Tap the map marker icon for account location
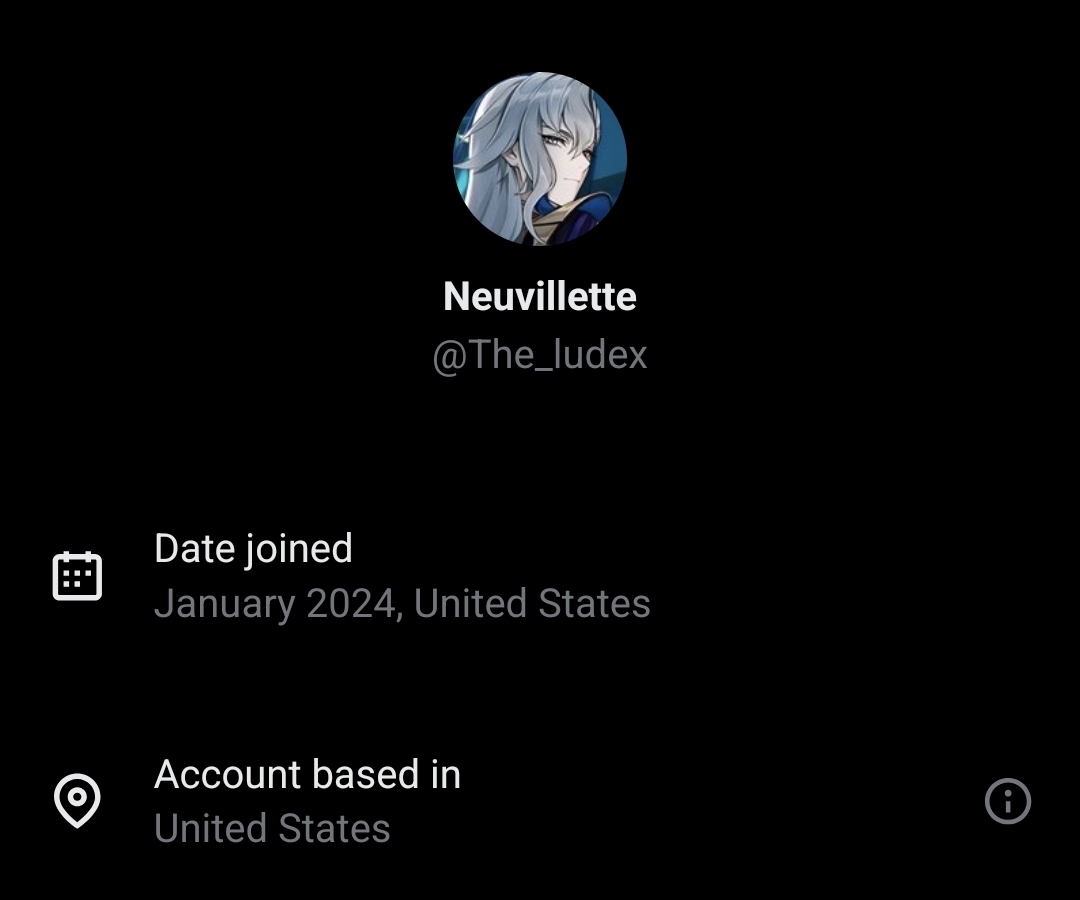1080x900 pixels. [x=77, y=801]
